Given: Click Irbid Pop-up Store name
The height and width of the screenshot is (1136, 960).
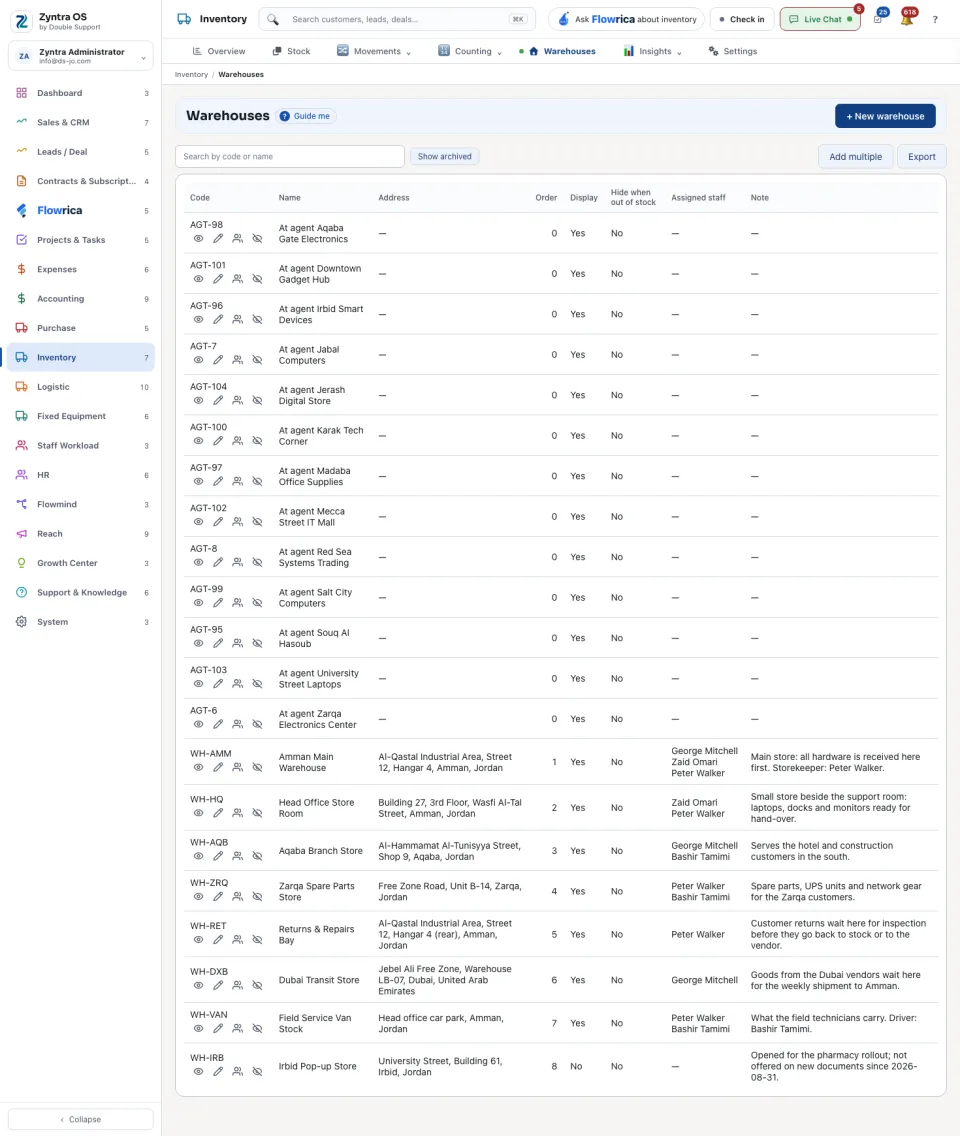Looking at the screenshot, I should [x=317, y=1066].
